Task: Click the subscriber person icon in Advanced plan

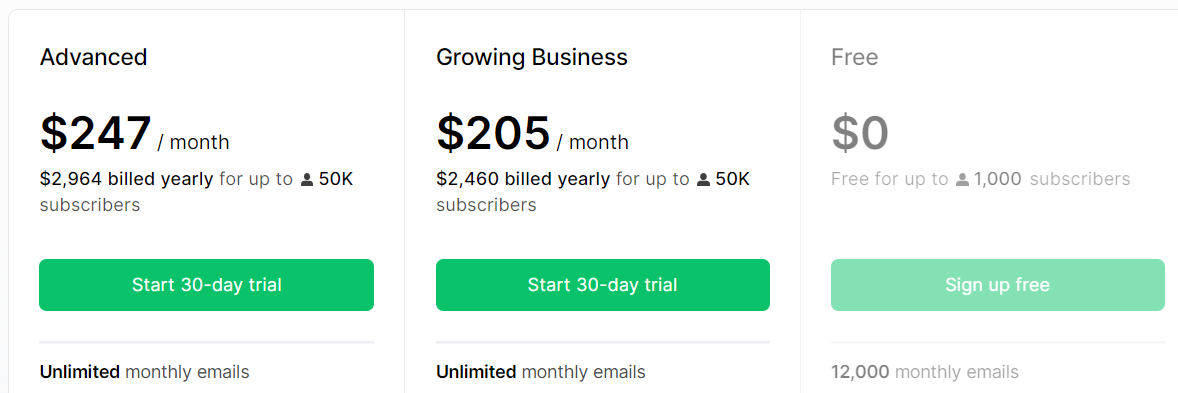Action: click(x=307, y=180)
